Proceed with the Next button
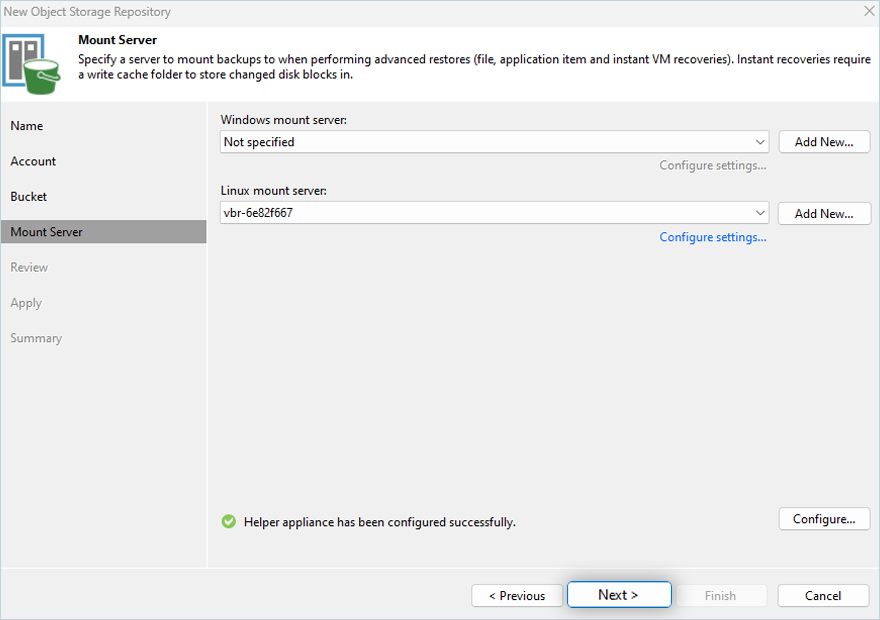880x620 pixels. (x=618, y=595)
